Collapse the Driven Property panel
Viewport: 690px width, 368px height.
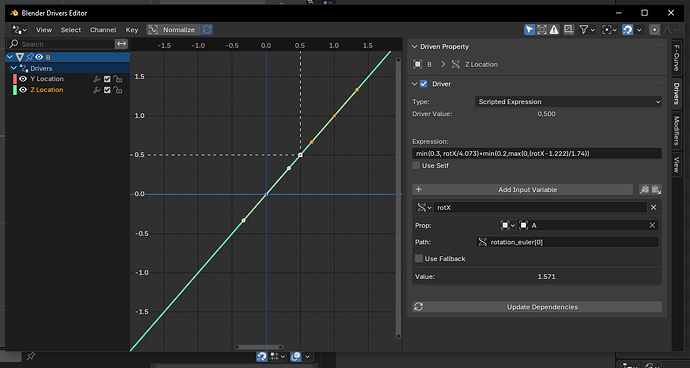tap(414, 47)
